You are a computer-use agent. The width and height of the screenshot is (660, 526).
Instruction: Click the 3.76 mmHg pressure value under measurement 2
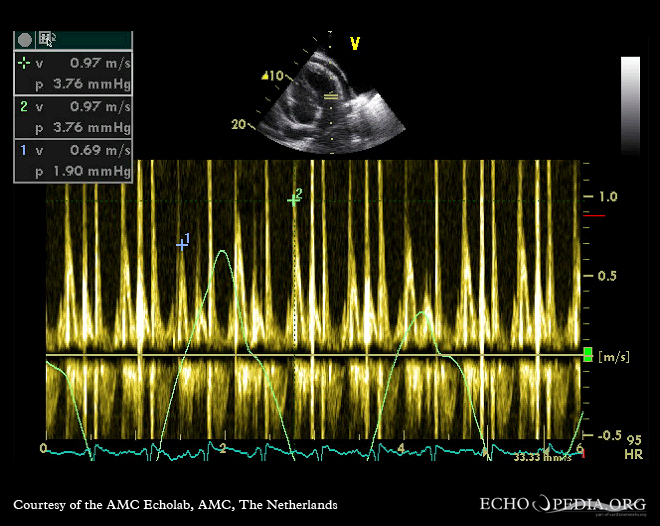point(94,128)
